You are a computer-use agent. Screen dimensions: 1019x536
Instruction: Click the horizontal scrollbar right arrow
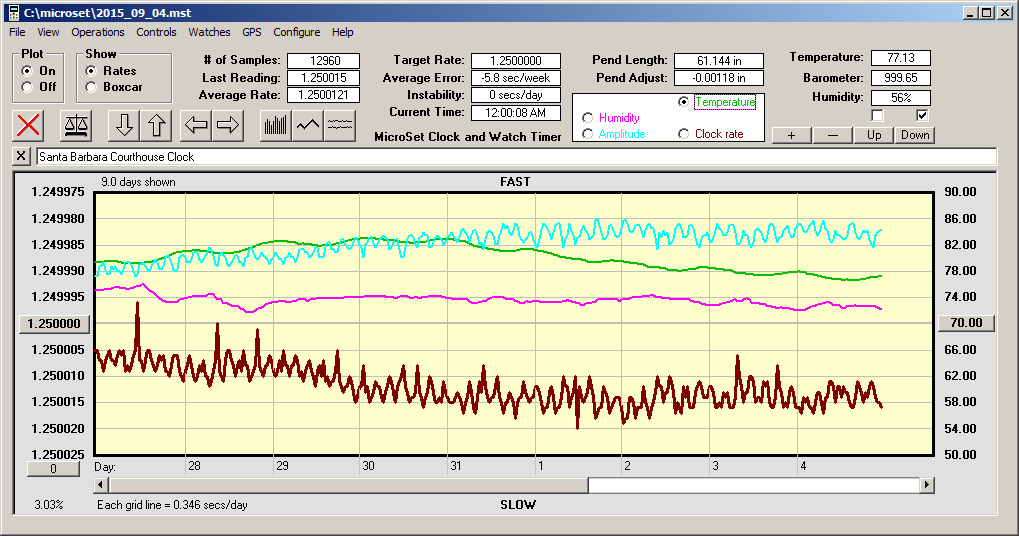tap(927, 485)
